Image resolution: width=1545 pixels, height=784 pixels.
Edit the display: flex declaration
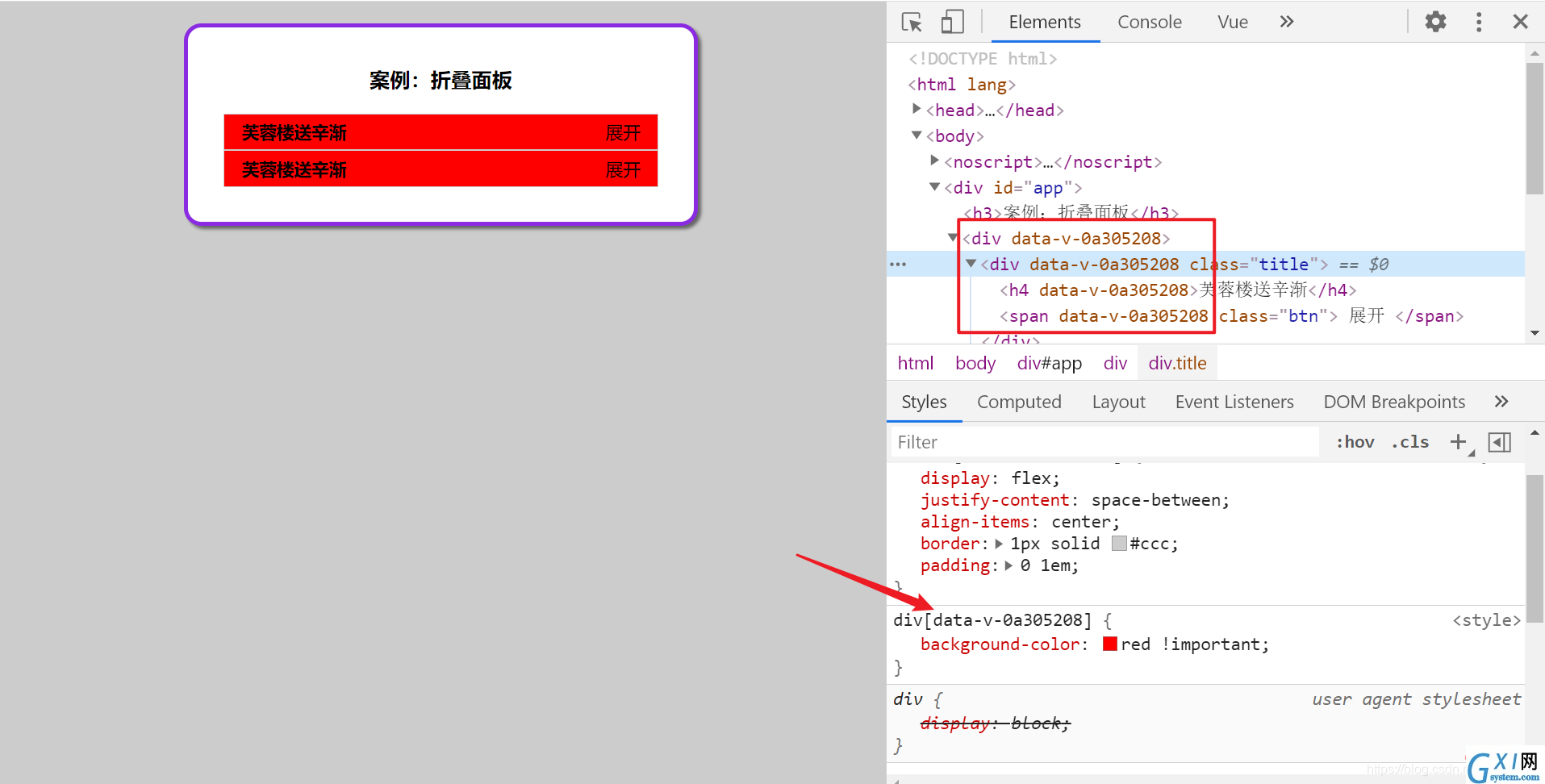tap(990, 478)
